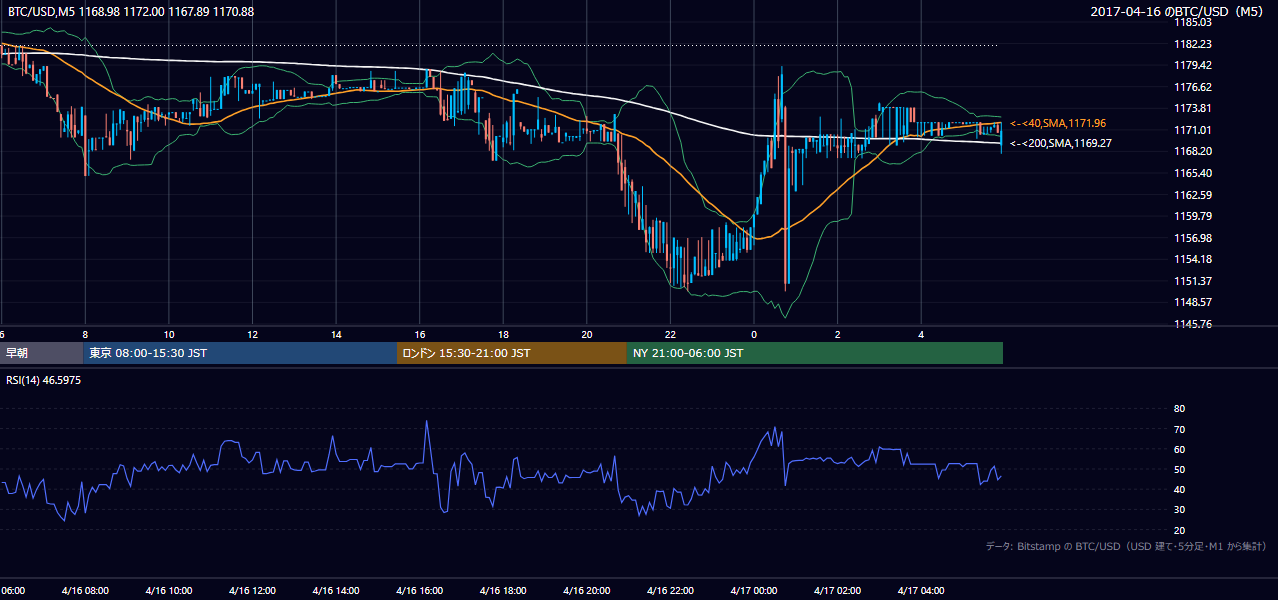Click hour label 12 under the price chart
Viewport: 1278px width, 600px height.
[253, 334]
